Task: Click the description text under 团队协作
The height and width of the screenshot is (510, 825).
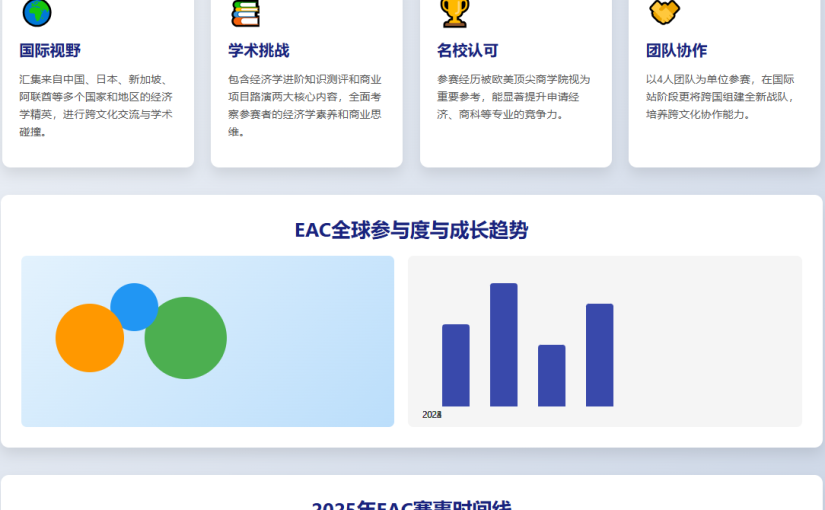Action: [x=720, y=97]
